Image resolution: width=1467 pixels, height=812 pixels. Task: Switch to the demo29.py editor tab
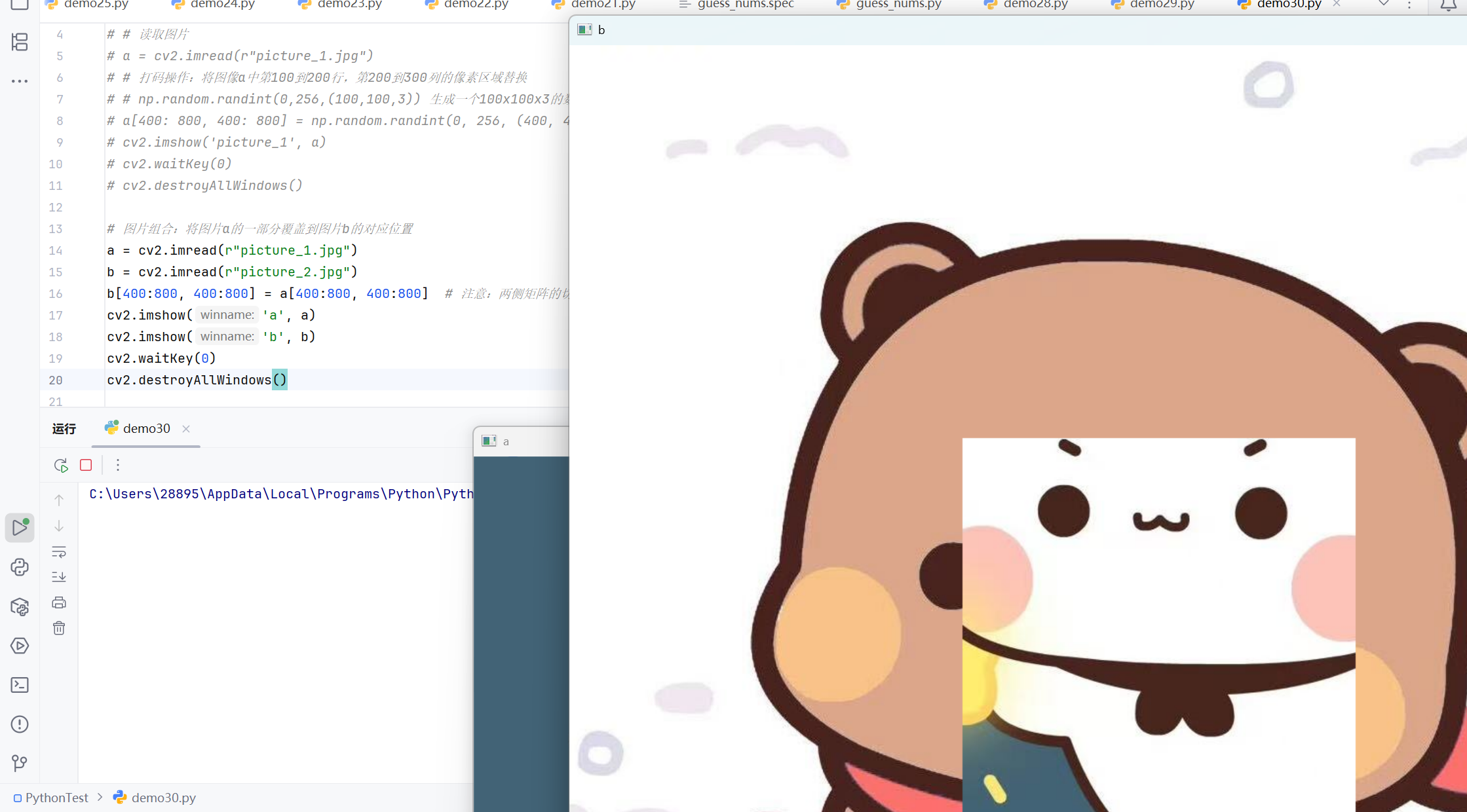pyautogui.click(x=1161, y=5)
